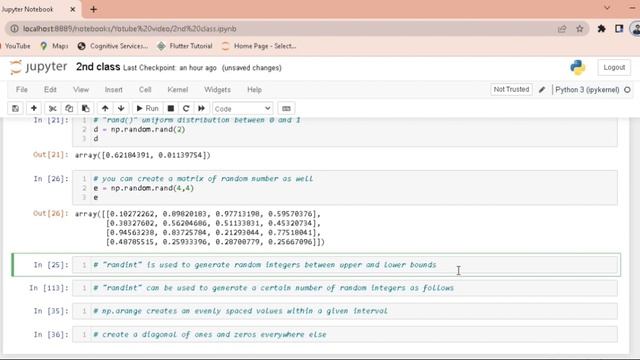Select the In [35] np.arange cell
This screenshot has width=640, height=360.
point(344,311)
